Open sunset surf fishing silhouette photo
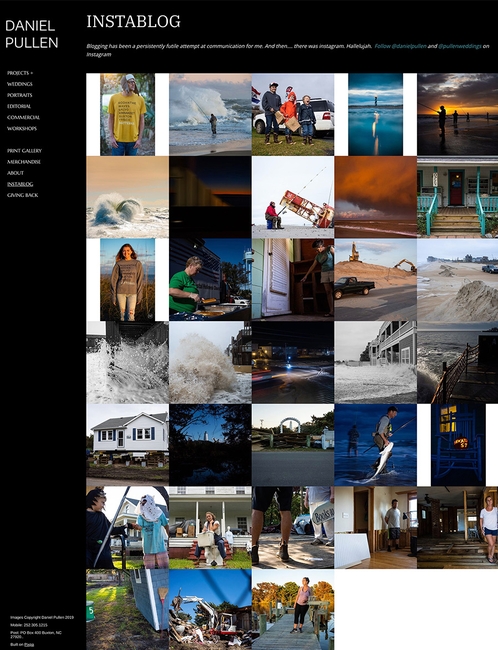 tap(458, 115)
